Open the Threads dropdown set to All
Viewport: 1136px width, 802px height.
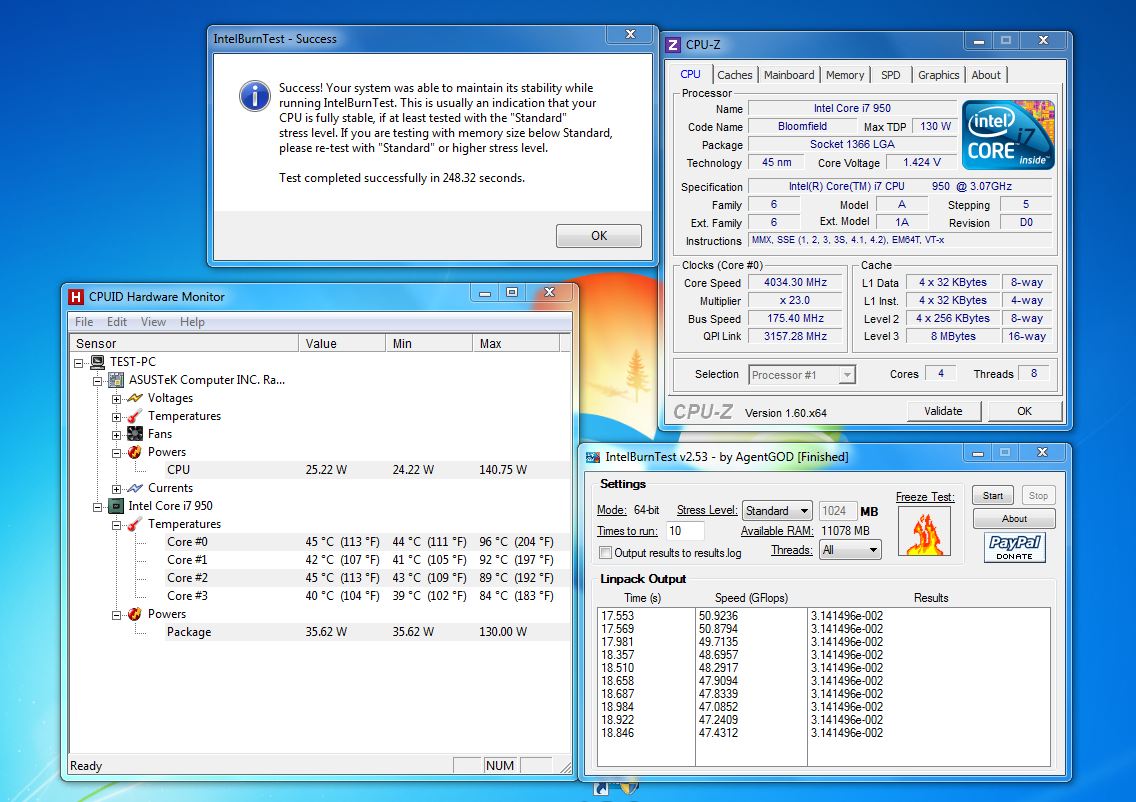(x=850, y=550)
